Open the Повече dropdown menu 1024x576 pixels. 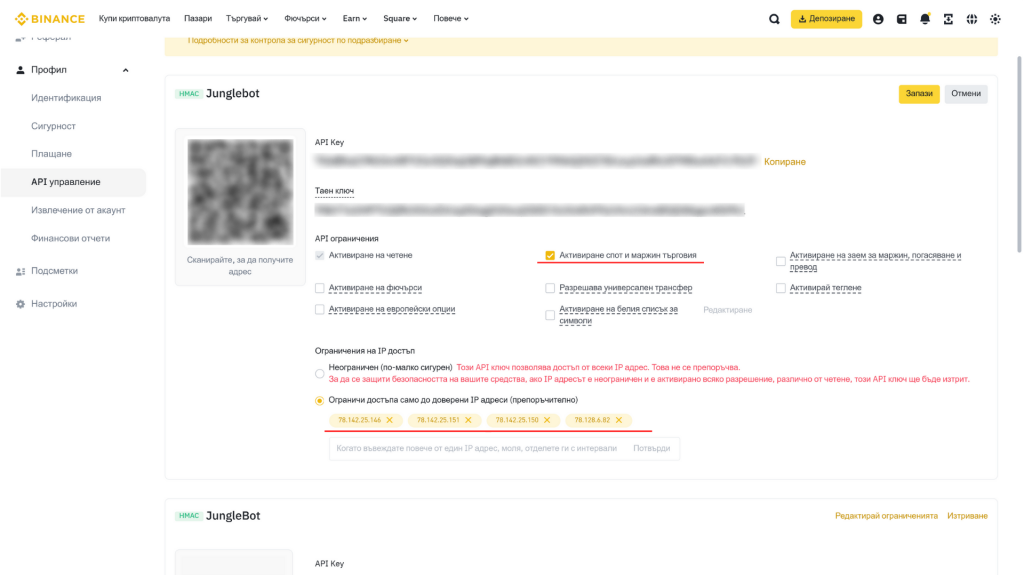(x=451, y=19)
